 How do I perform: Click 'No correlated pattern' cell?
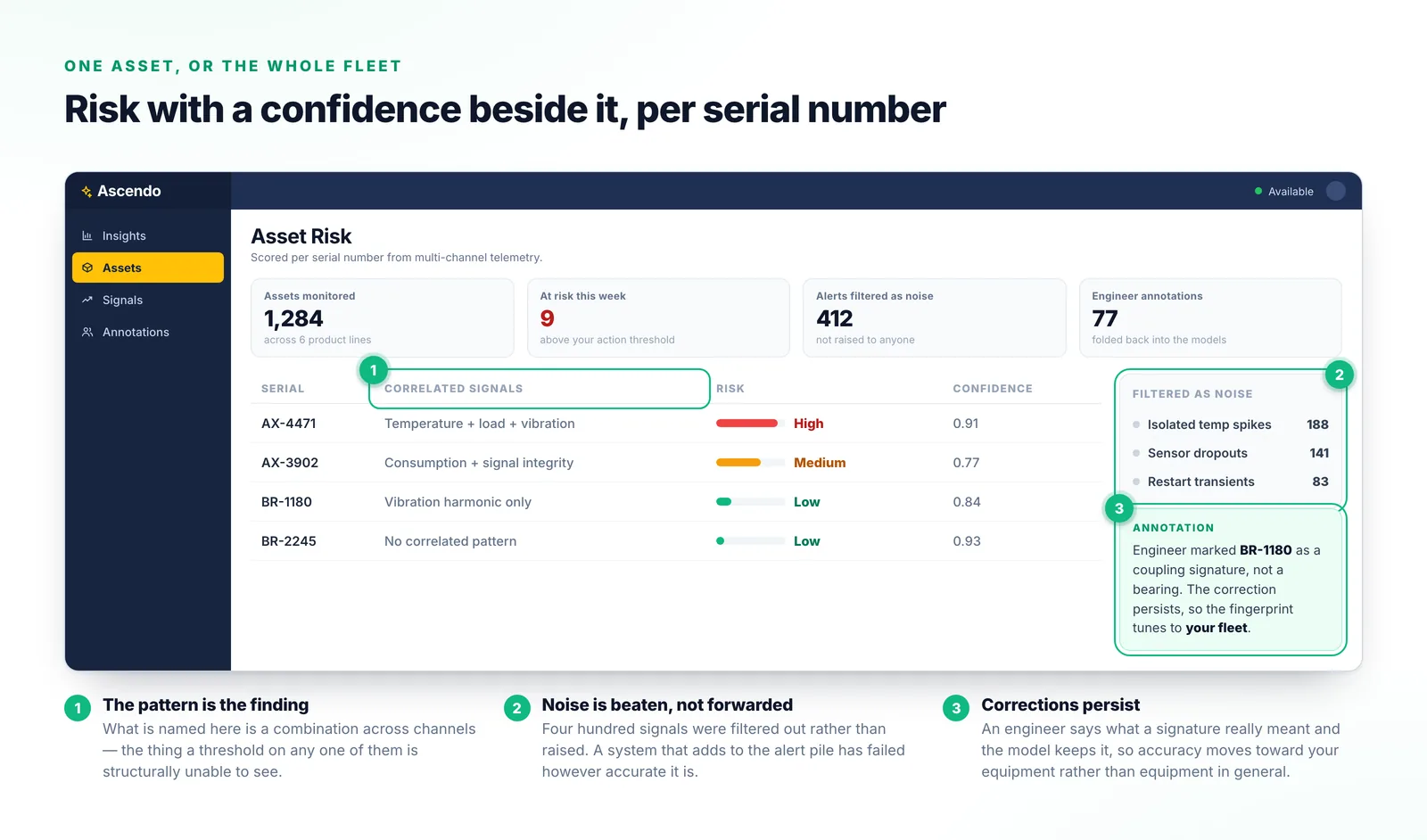(x=450, y=541)
